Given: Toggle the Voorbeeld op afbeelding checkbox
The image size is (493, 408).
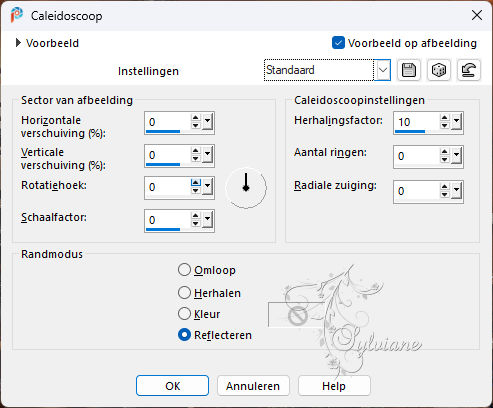Looking at the screenshot, I should click(x=338, y=43).
